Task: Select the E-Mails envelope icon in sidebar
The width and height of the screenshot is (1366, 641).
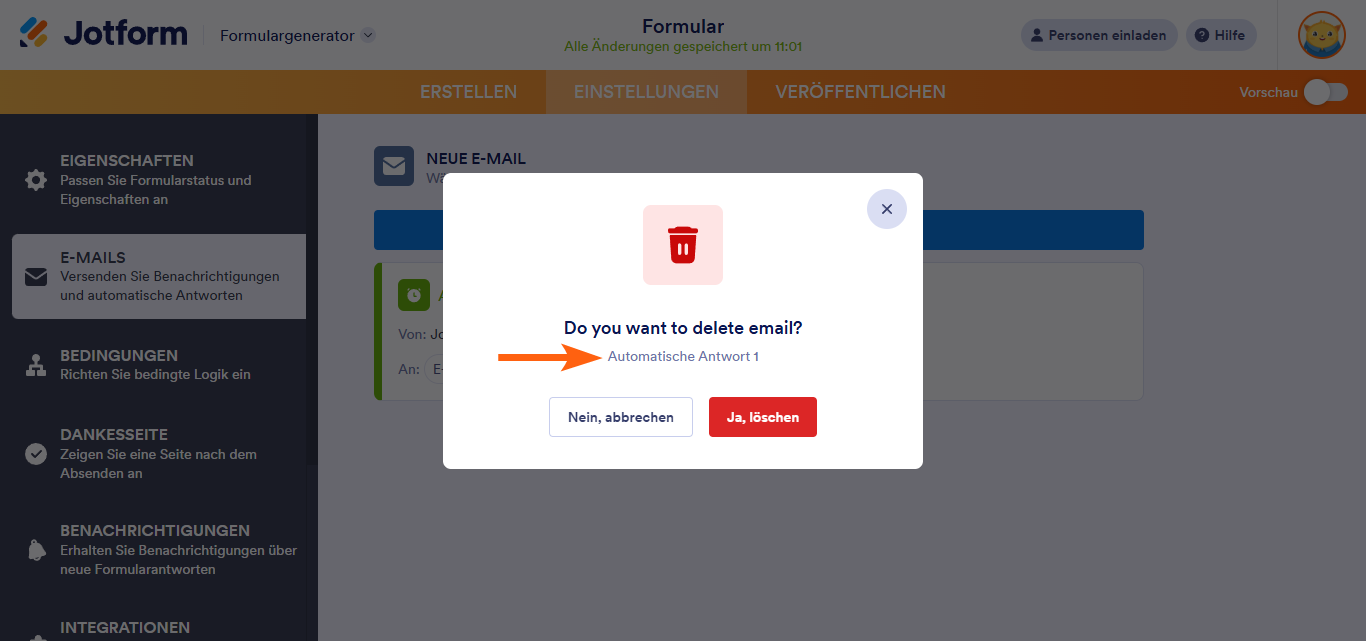Action: pos(36,277)
